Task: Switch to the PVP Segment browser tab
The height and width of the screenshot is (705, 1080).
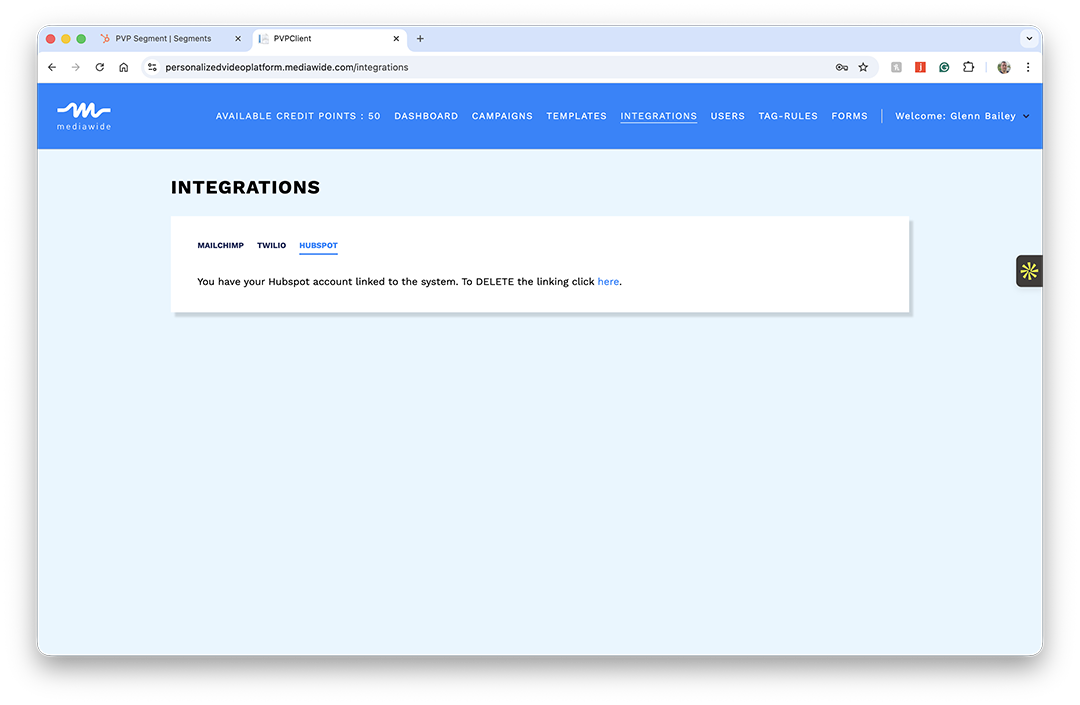Action: point(163,39)
